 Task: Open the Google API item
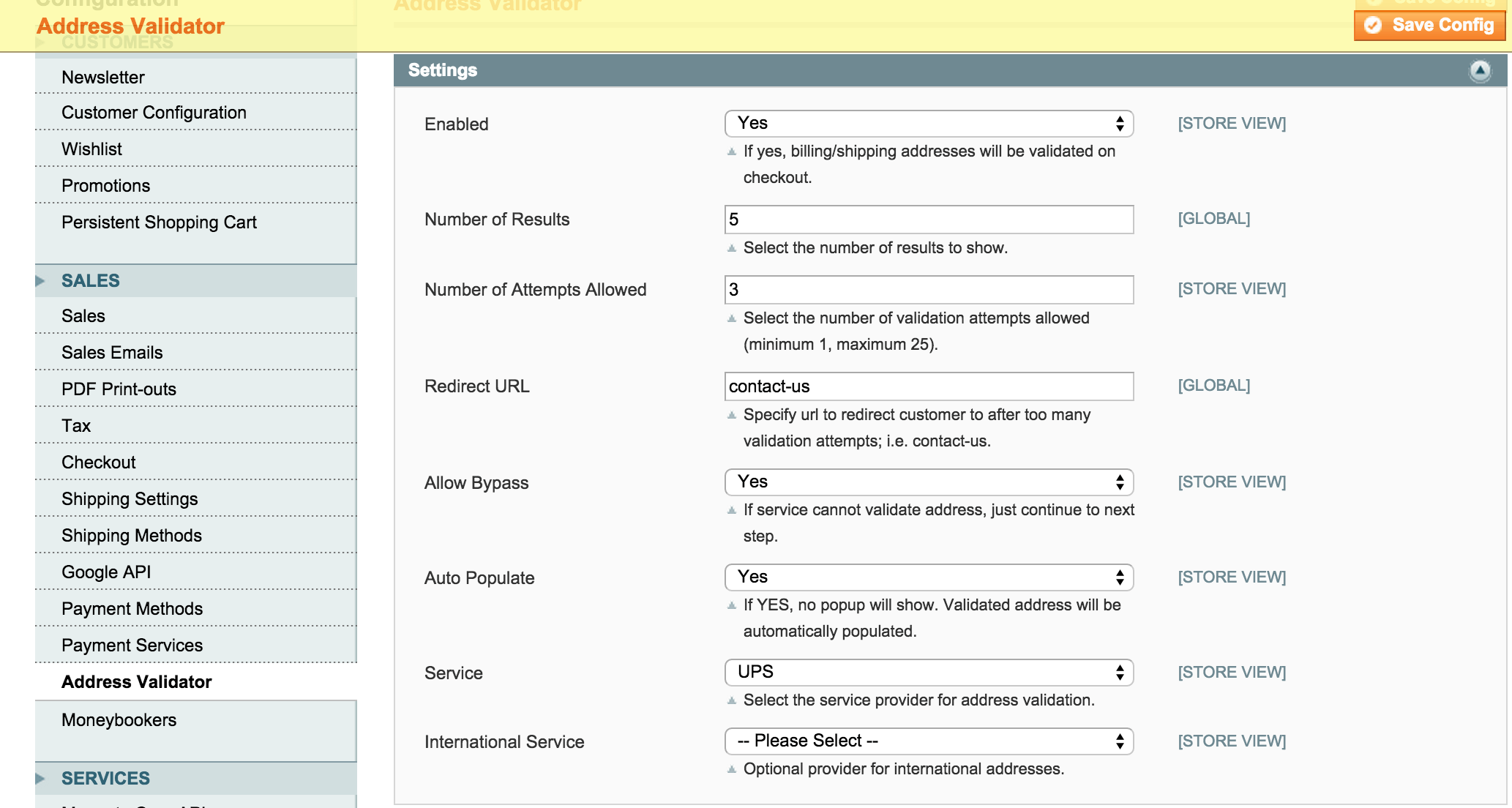coord(106,572)
